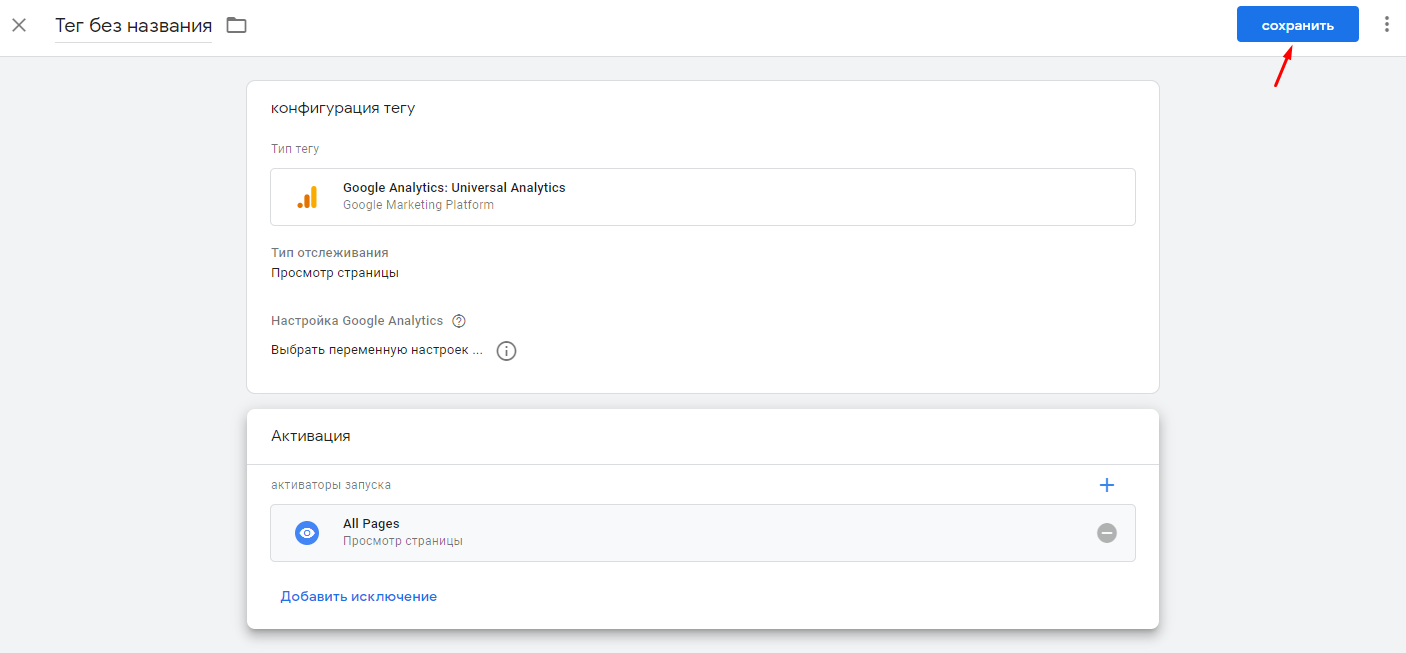Close the tag editor with the X icon
This screenshot has height=653, width=1406.
tap(19, 25)
